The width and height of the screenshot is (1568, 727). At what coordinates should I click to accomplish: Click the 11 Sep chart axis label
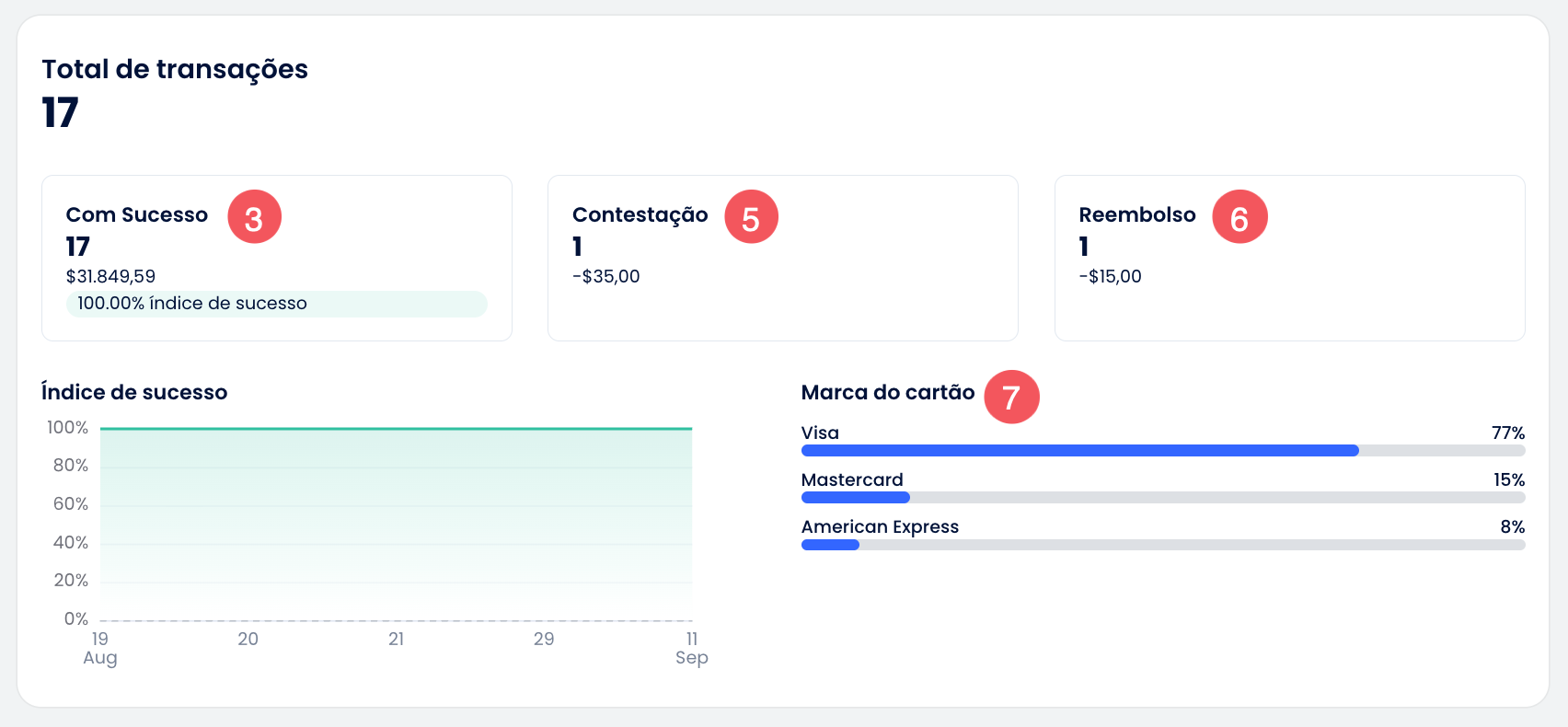691,648
